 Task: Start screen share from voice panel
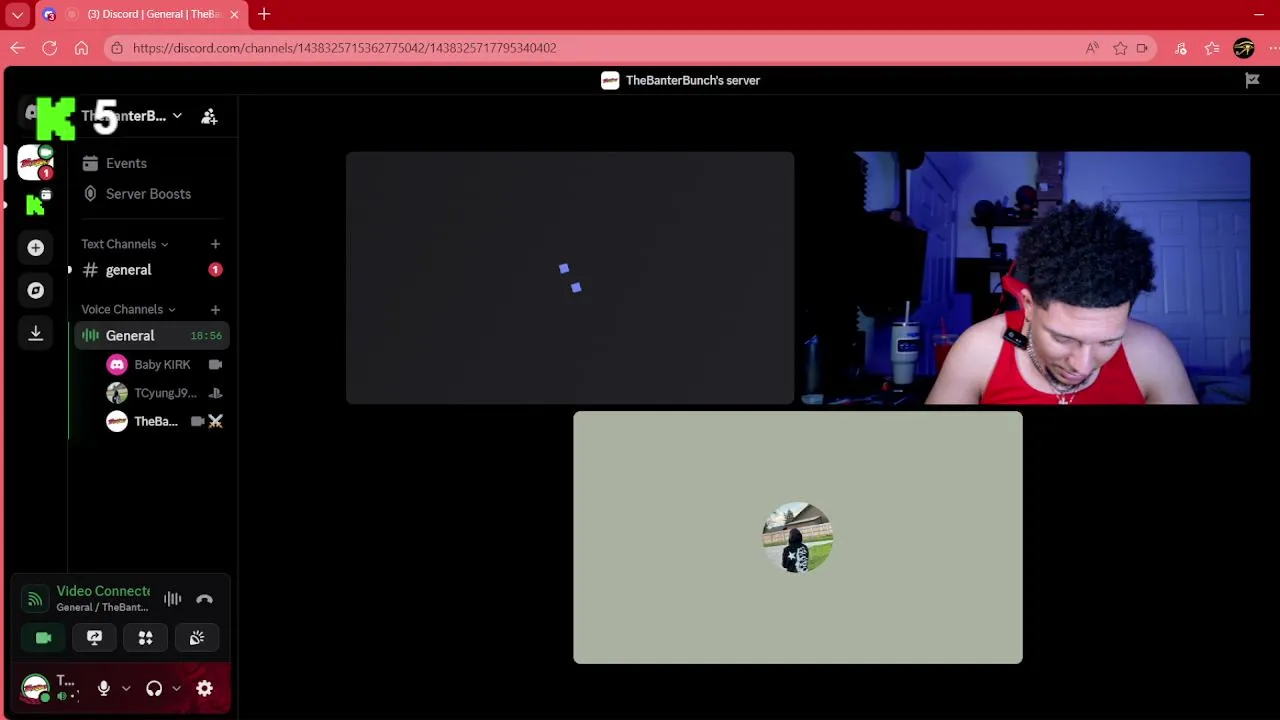coord(94,638)
